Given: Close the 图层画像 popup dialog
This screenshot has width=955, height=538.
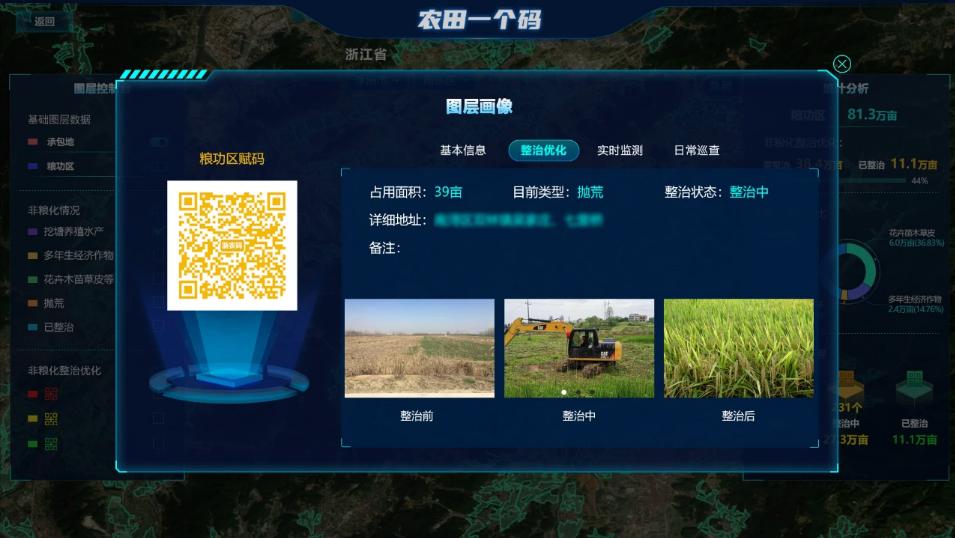Looking at the screenshot, I should 842,64.
